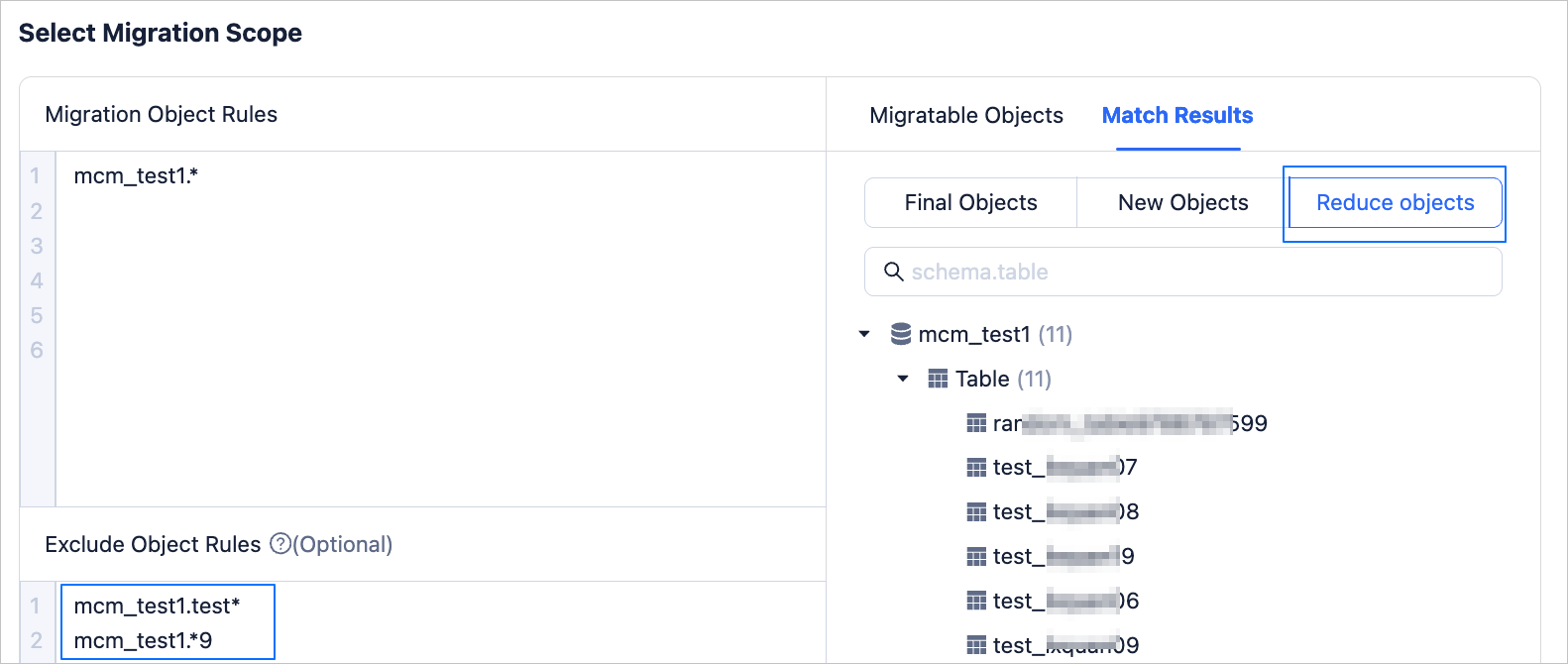The width and height of the screenshot is (1568, 664).
Task: Click table icon for row ending 07
Action: coord(976,467)
